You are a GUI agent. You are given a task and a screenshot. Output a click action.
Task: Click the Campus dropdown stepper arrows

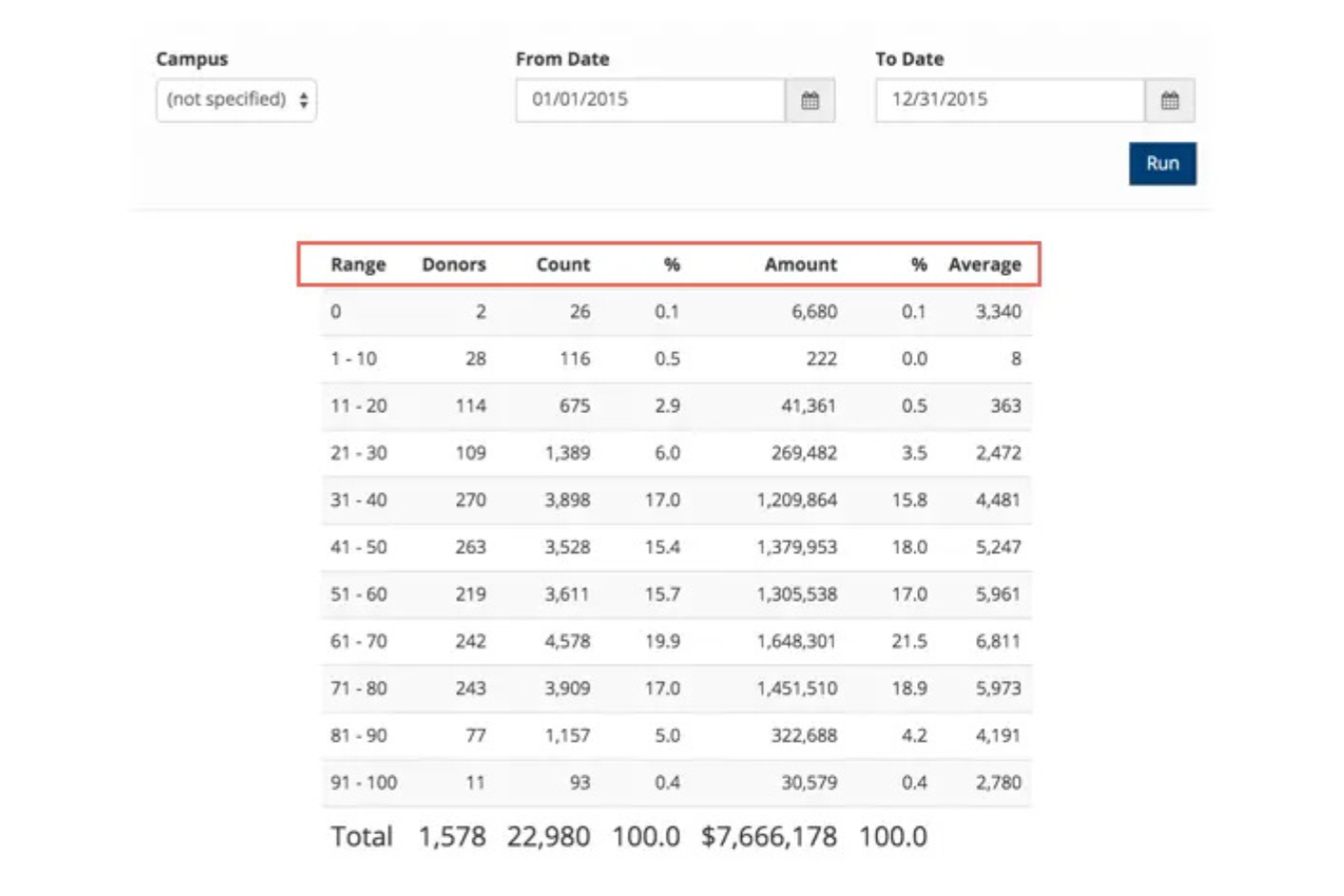pos(303,101)
